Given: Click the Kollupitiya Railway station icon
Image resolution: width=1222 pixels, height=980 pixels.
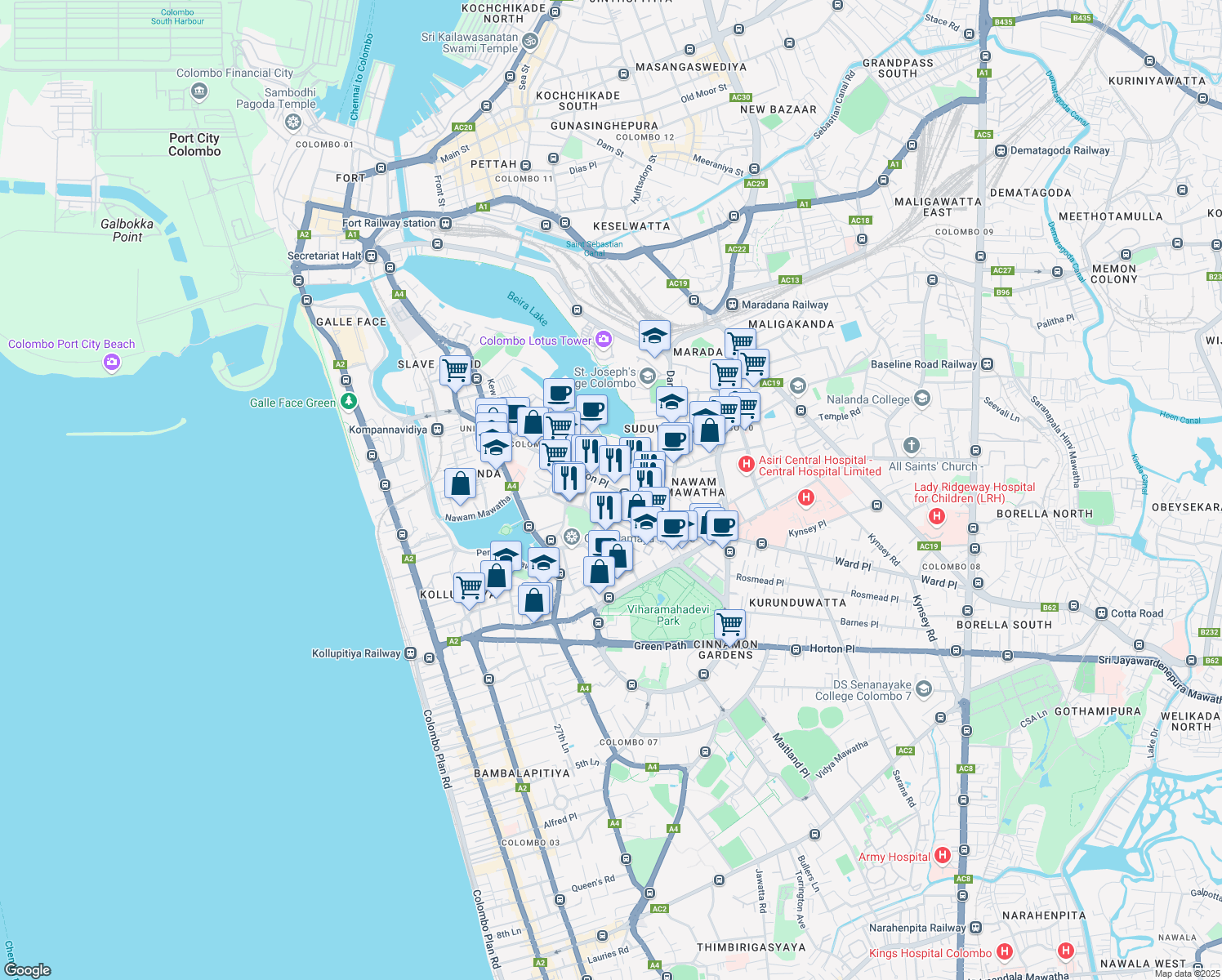Looking at the screenshot, I should [x=410, y=653].
